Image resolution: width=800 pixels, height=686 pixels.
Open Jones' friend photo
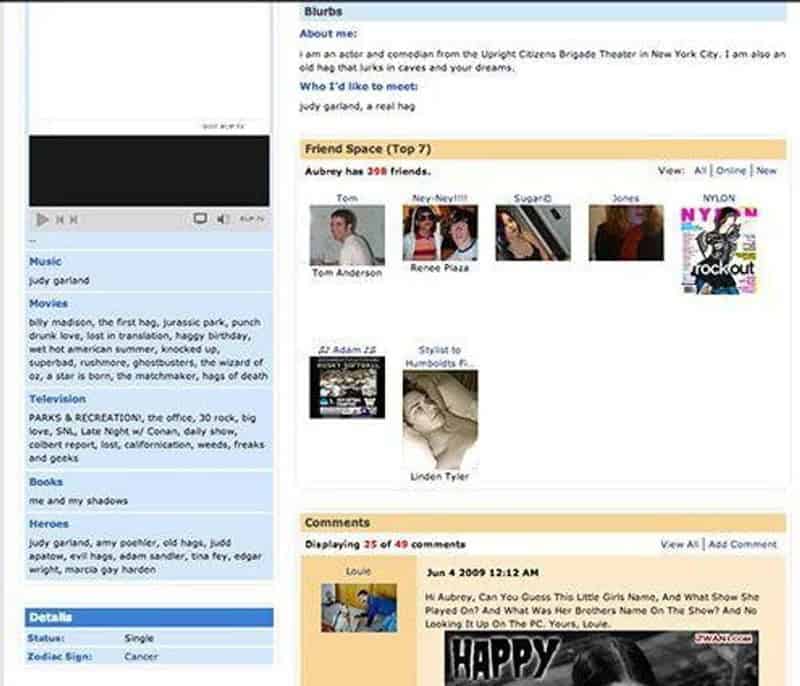(626, 233)
